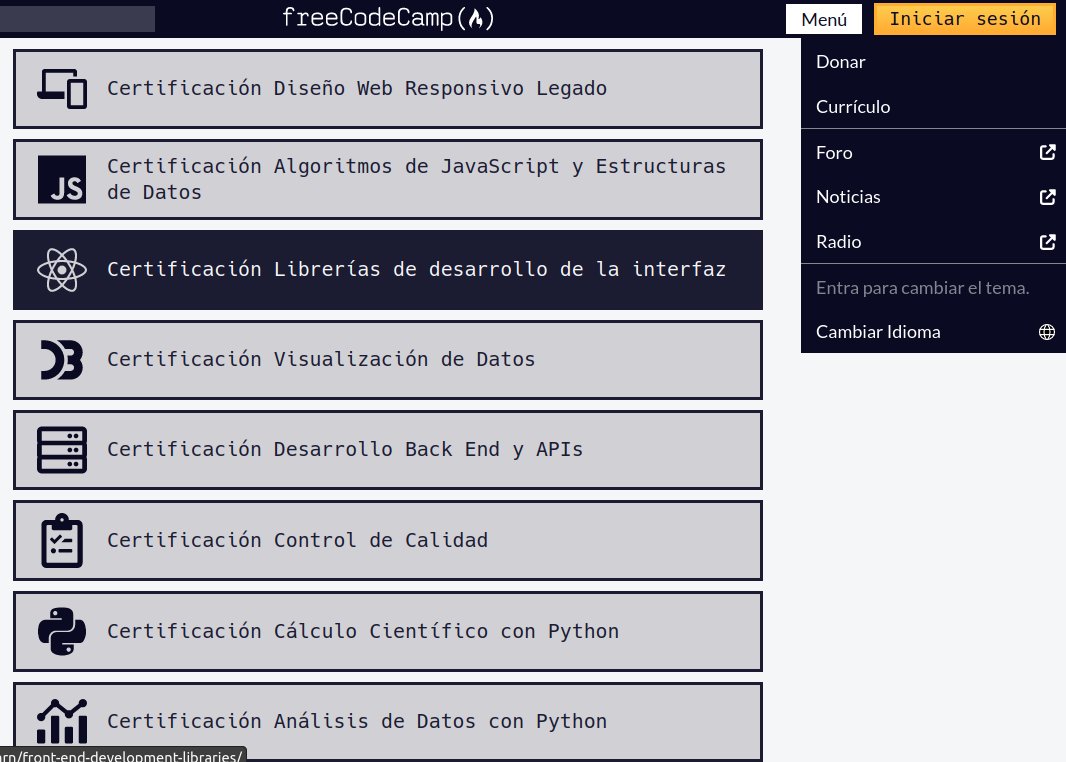
Task: Open the Noticias menu entry
Action: [933, 197]
